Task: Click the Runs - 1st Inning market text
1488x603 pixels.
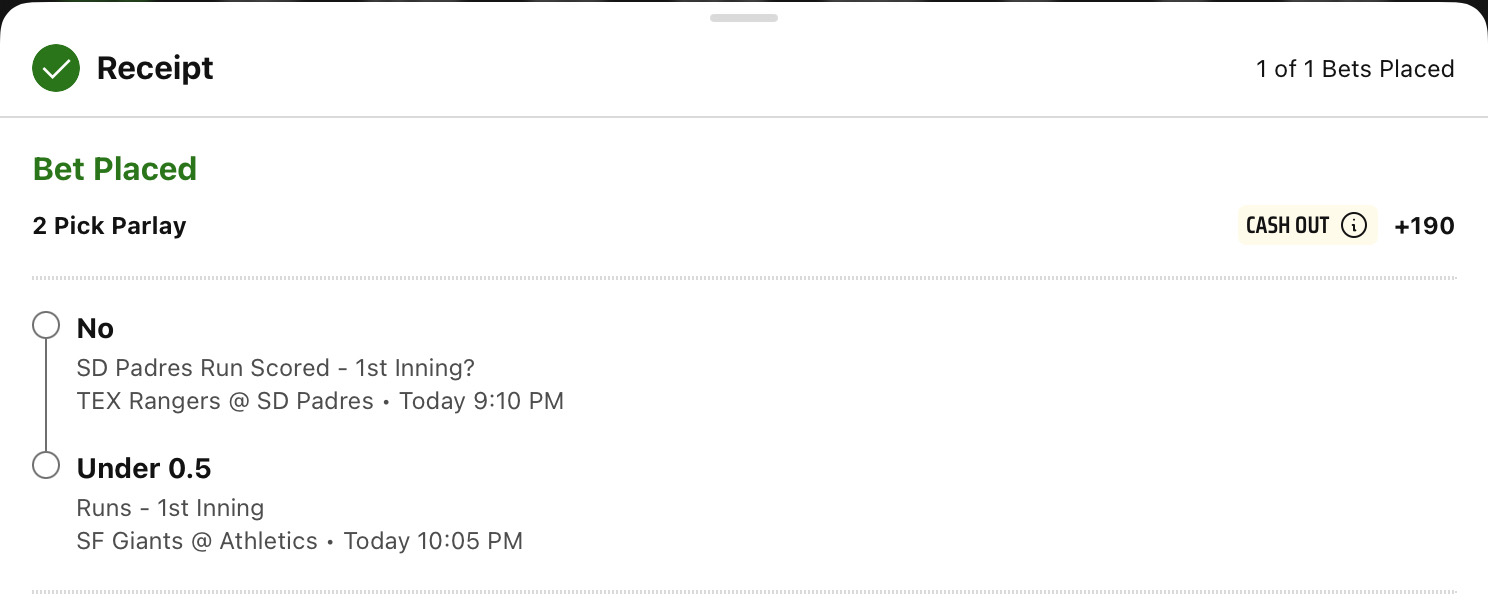Action: [170, 508]
